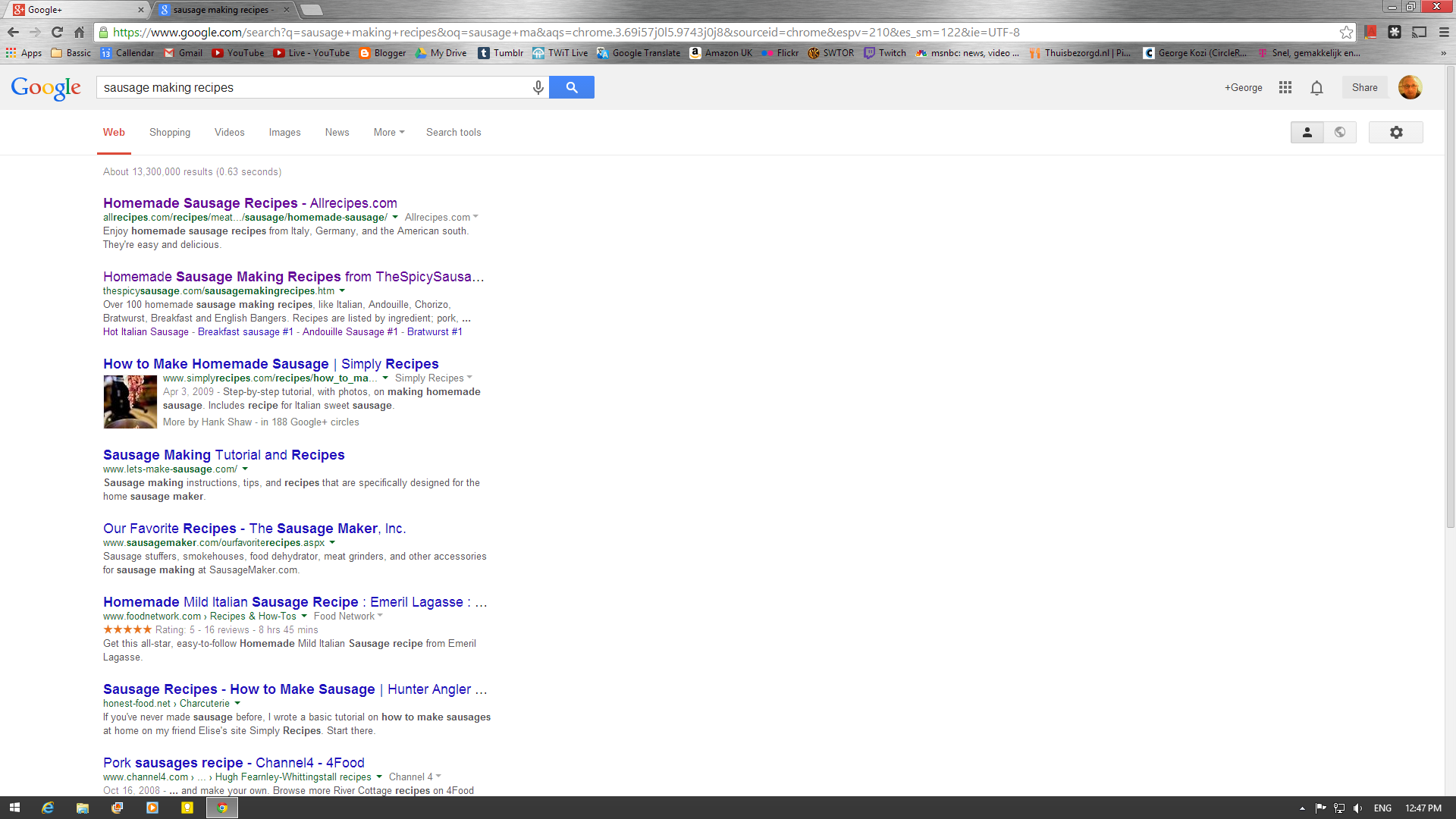Click the Internet Explorer taskbar icon
This screenshot has height=819, width=1456.
coord(48,808)
